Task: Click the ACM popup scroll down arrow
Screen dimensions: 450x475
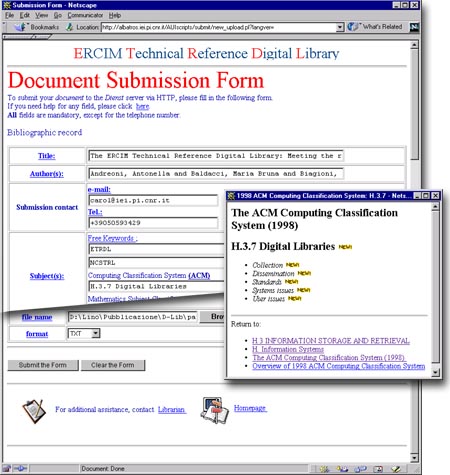Action: pyautogui.click(x=435, y=372)
